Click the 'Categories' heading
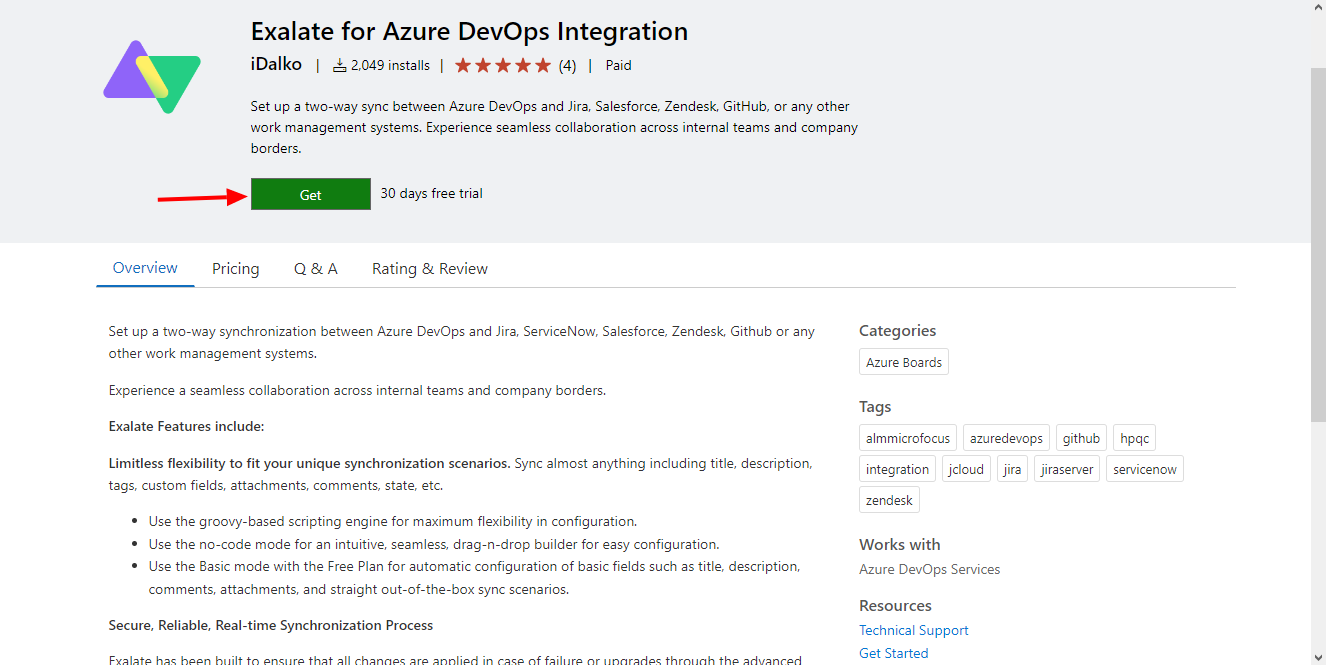 tap(898, 331)
